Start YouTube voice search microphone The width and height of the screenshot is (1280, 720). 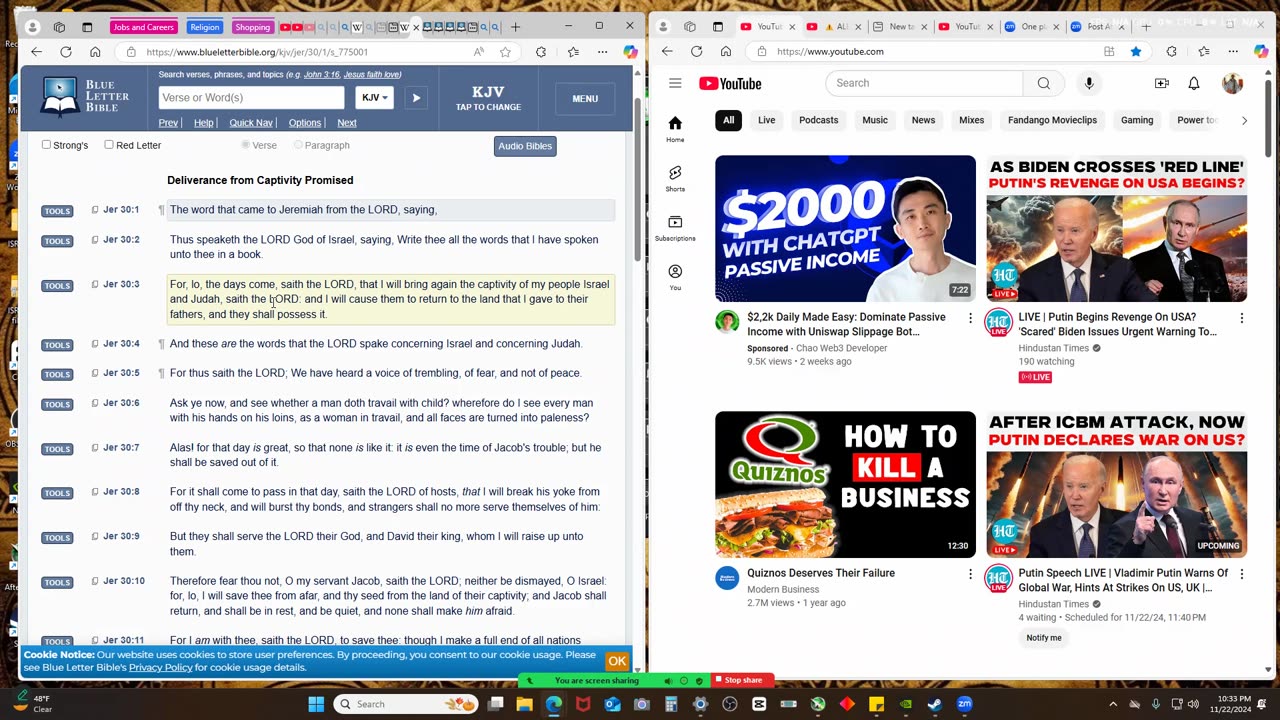[1089, 83]
